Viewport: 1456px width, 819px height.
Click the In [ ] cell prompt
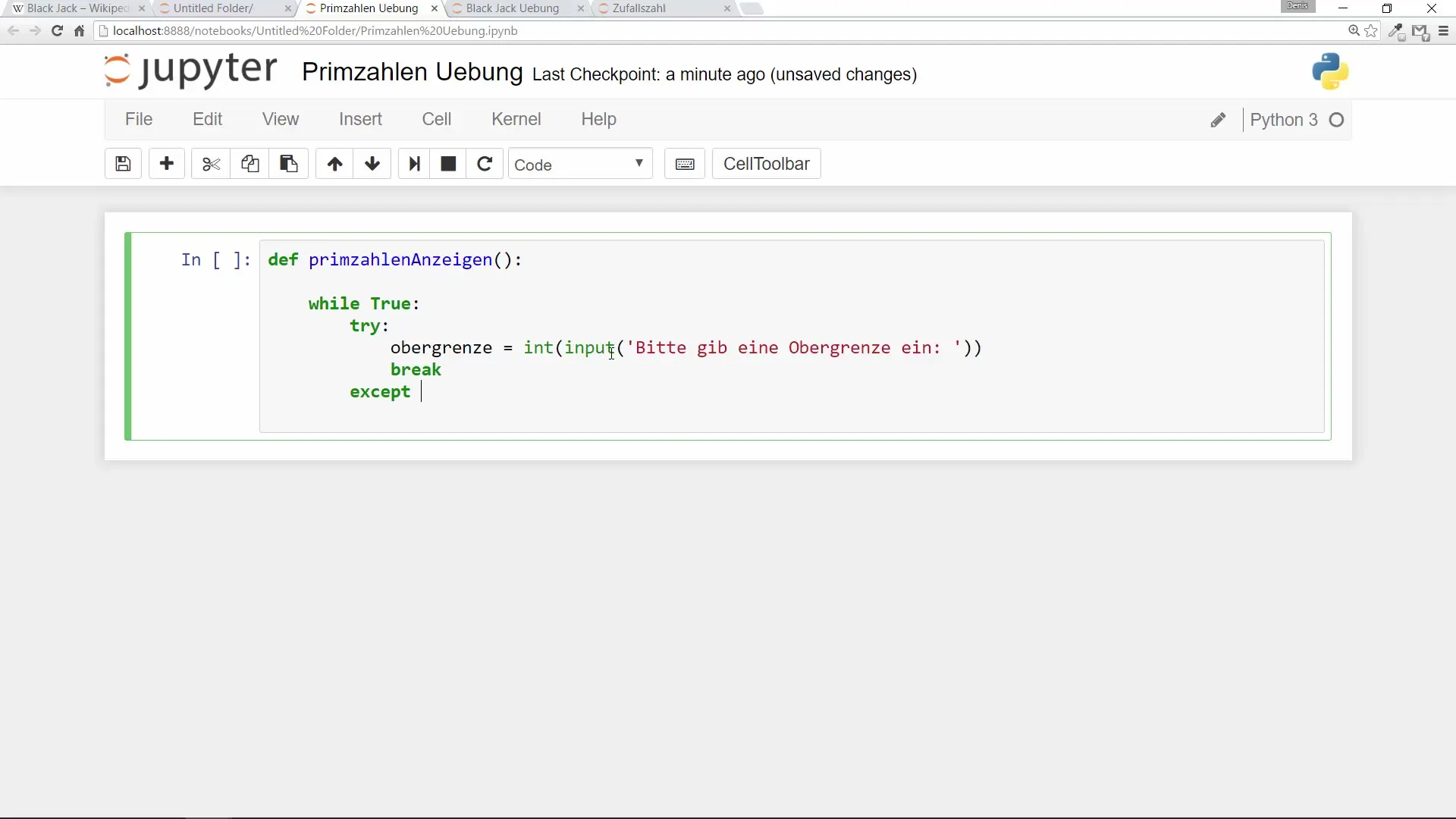tap(215, 260)
